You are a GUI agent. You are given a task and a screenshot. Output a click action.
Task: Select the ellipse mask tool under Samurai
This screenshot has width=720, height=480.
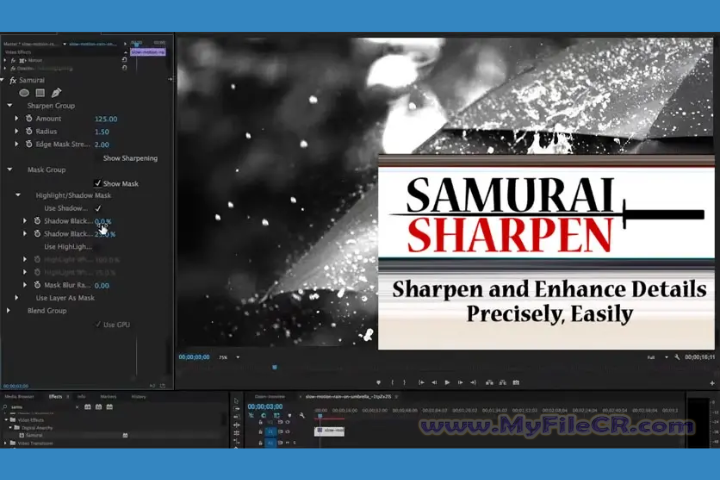coord(24,93)
